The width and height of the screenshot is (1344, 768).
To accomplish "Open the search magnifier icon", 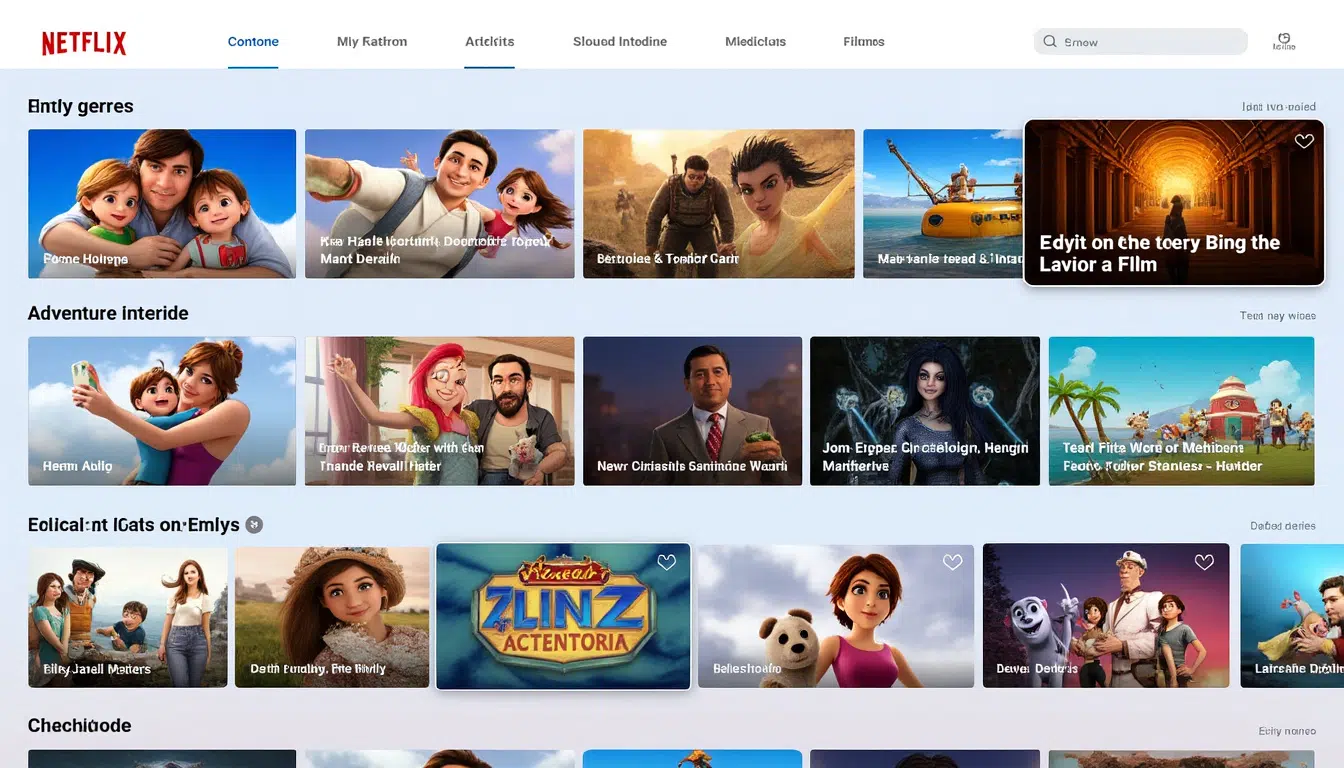I will (x=1049, y=41).
